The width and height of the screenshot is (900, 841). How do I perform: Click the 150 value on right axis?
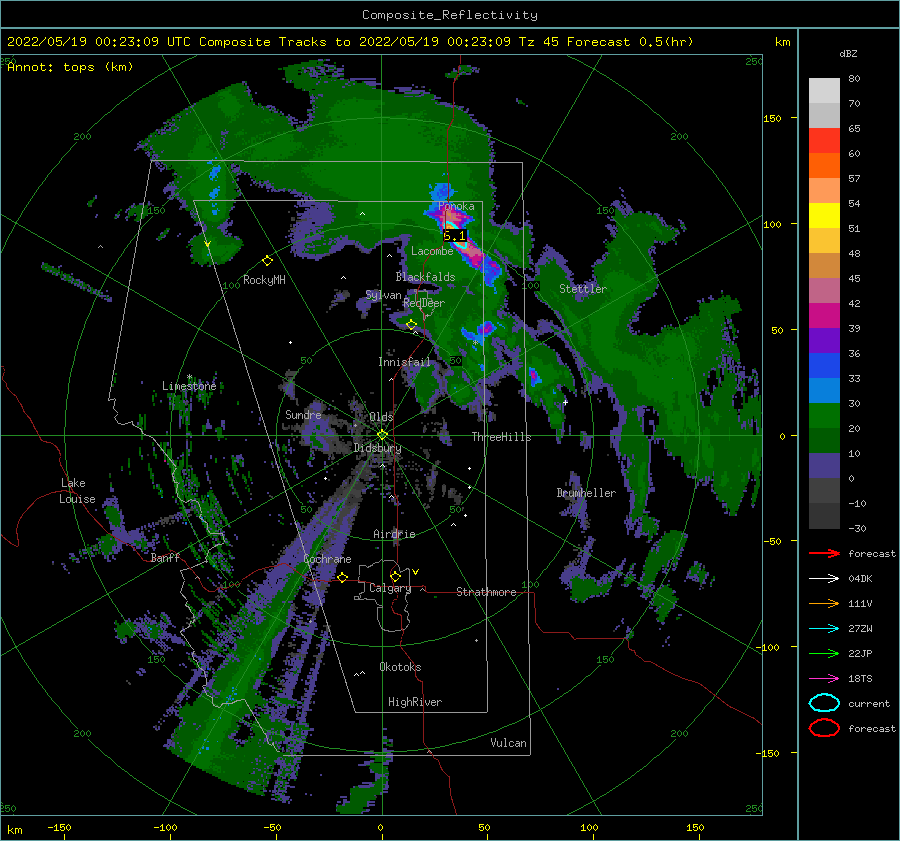click(x=772, y=118)
